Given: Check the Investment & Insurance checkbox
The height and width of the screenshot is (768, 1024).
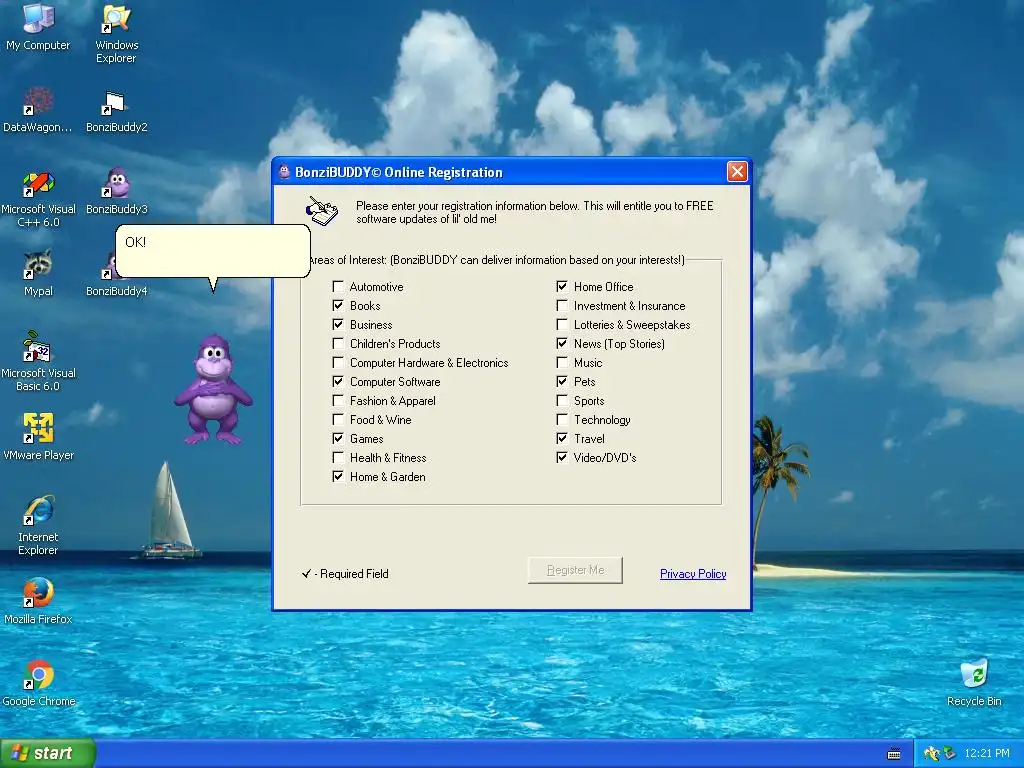Looking at the screenshot, I should pos(562,305).
